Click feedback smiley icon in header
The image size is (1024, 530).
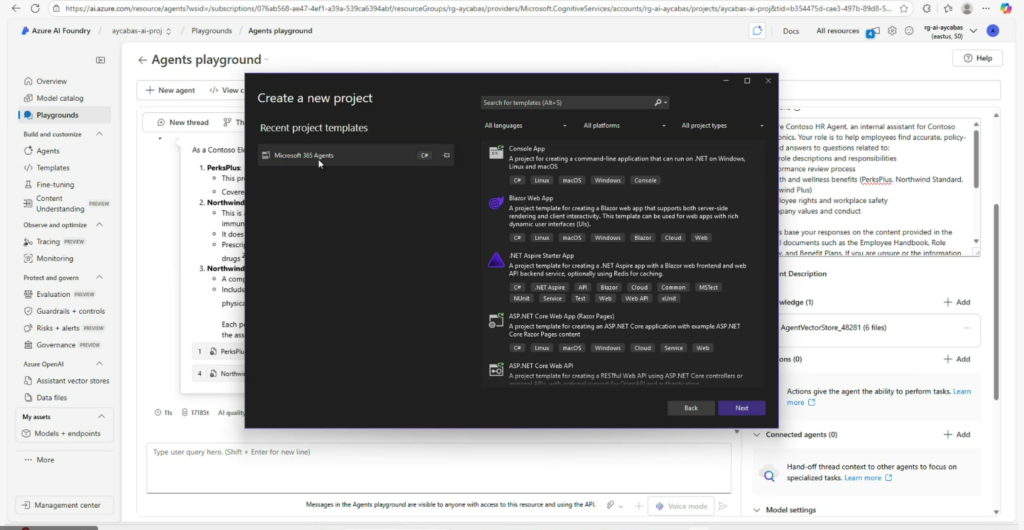coord(908,31)
